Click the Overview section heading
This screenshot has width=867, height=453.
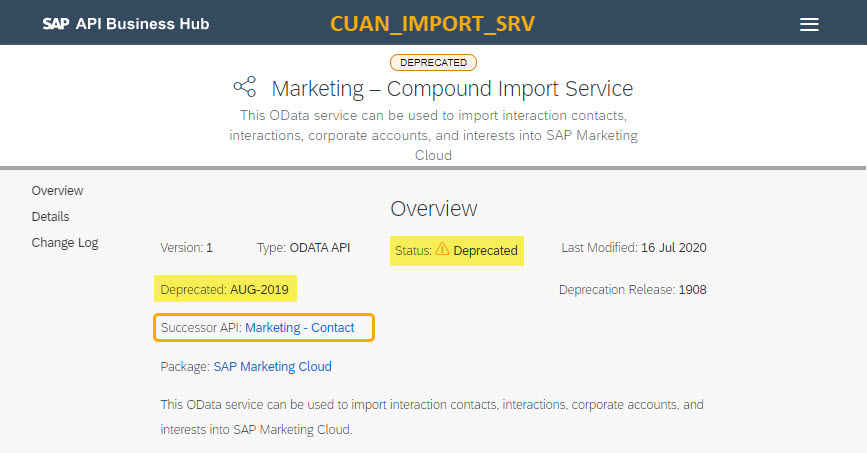(x=434, y=209)
